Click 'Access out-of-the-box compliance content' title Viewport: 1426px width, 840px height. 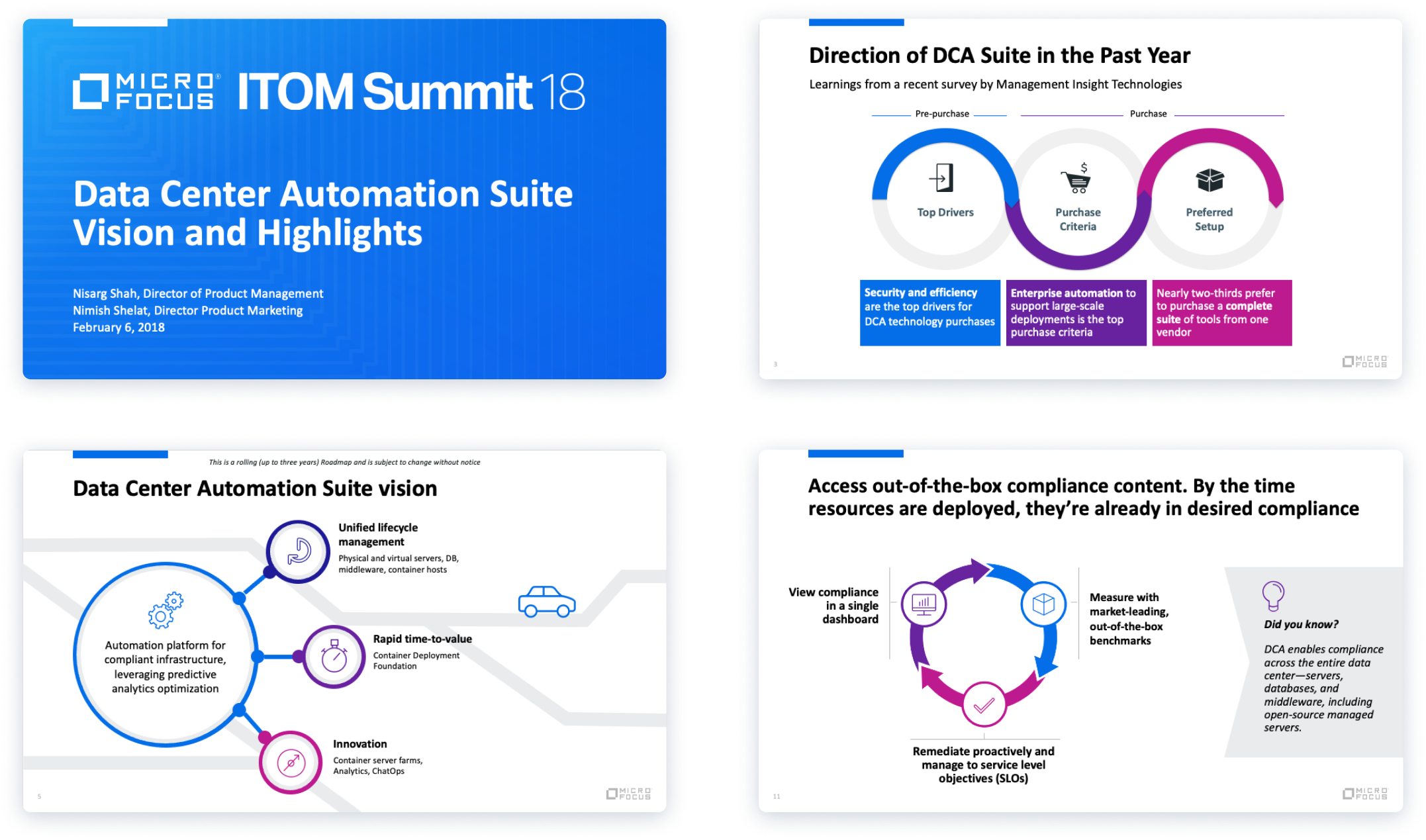pyautogui.click(x=1083, y=497)
